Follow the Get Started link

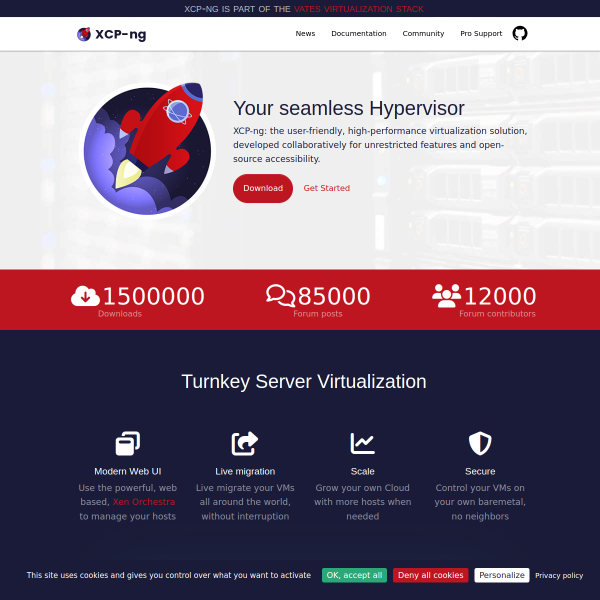coord(327,188)
